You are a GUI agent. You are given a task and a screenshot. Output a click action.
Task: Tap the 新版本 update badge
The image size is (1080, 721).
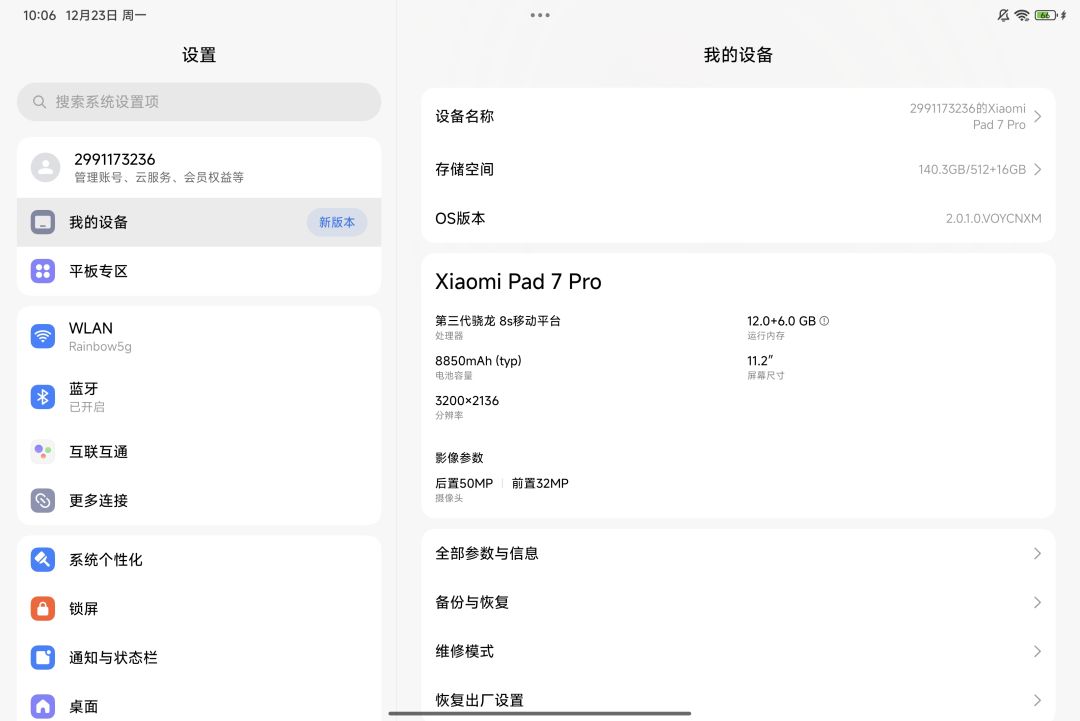coord(337,222)
